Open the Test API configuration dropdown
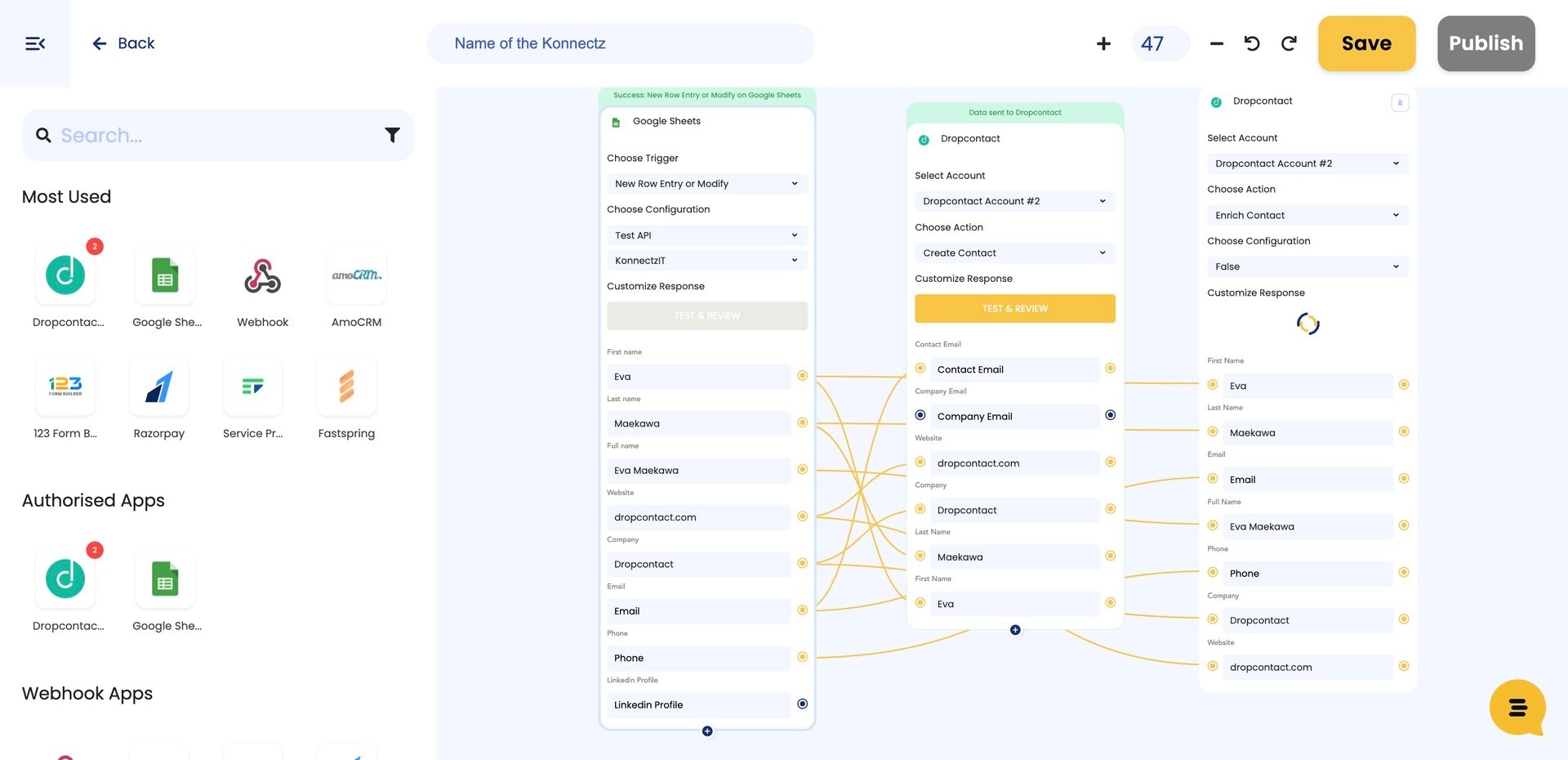 tap(707, 235)
